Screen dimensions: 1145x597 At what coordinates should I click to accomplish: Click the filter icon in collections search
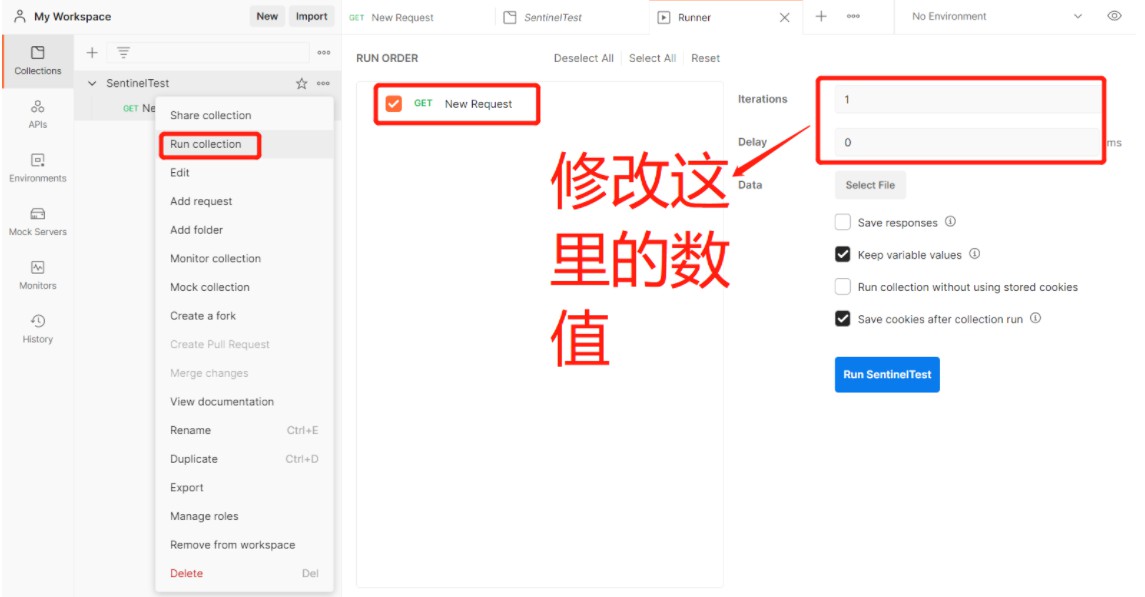123,53
